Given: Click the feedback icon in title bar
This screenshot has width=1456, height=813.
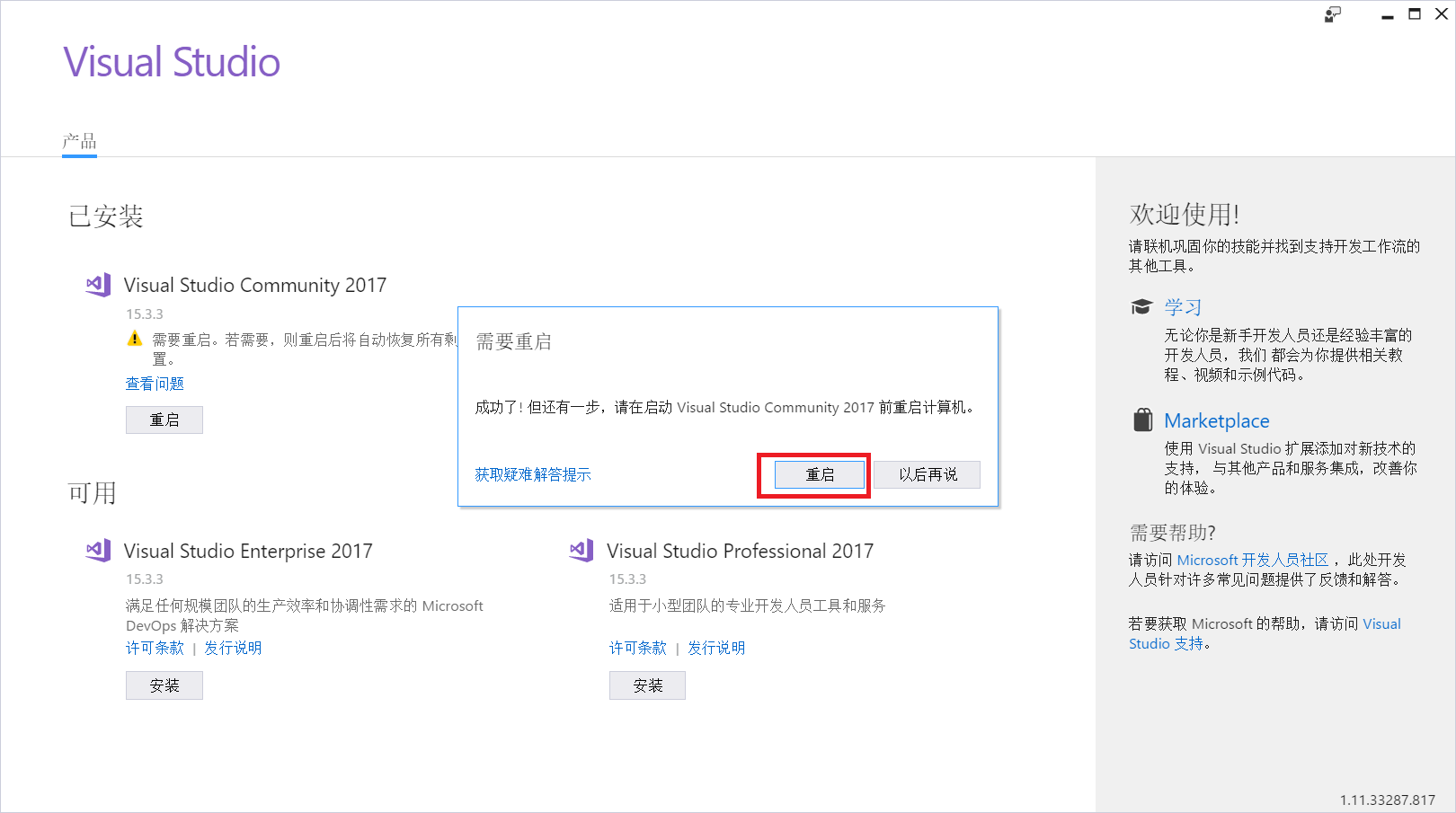Looking at the screenshot, I should (1333, 14).
